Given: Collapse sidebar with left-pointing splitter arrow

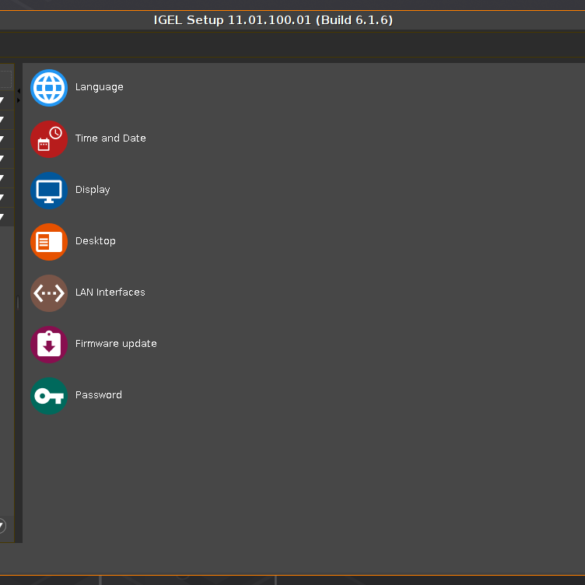Looking at the screenshot, I should (x=18, y=91).
